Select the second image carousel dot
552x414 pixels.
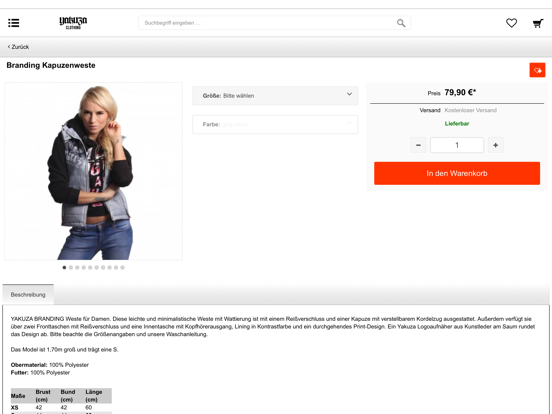coord(71,268)
